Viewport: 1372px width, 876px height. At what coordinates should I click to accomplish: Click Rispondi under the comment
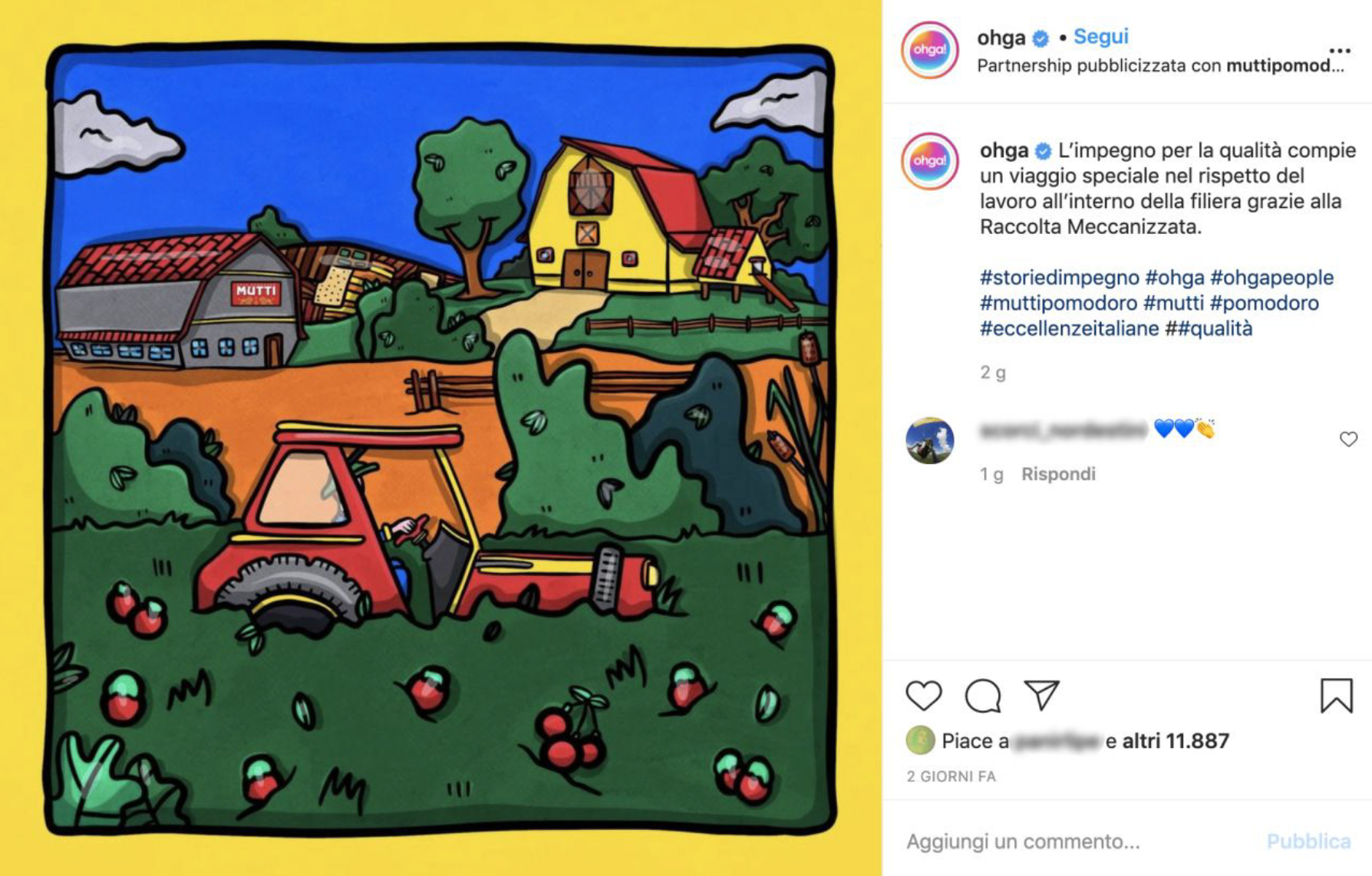pyautogui.click(x=1058, y=474)
